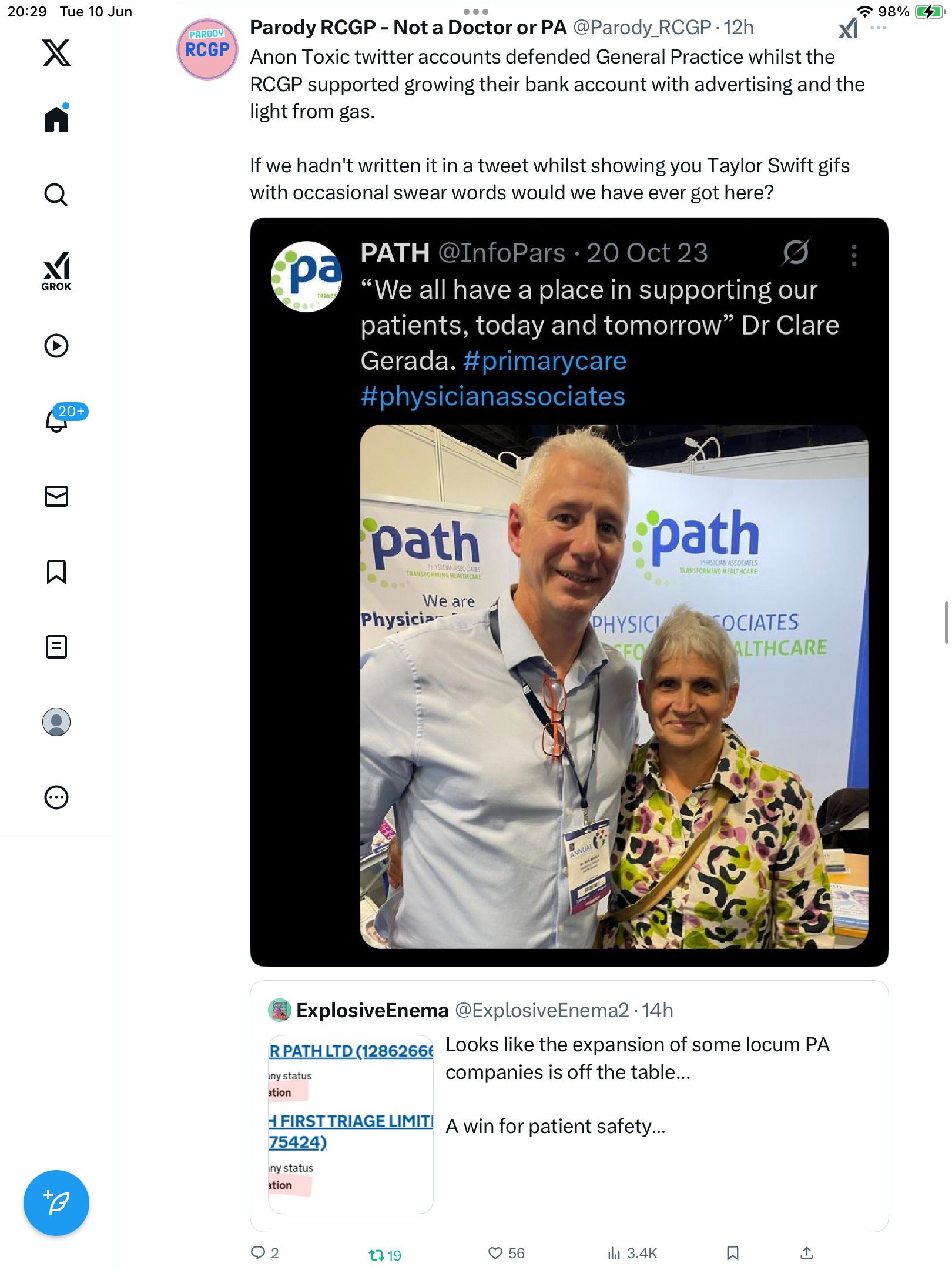Reply to tweet with 2 comments
Screen dimensions: 952x1270
coord(264,1254)
